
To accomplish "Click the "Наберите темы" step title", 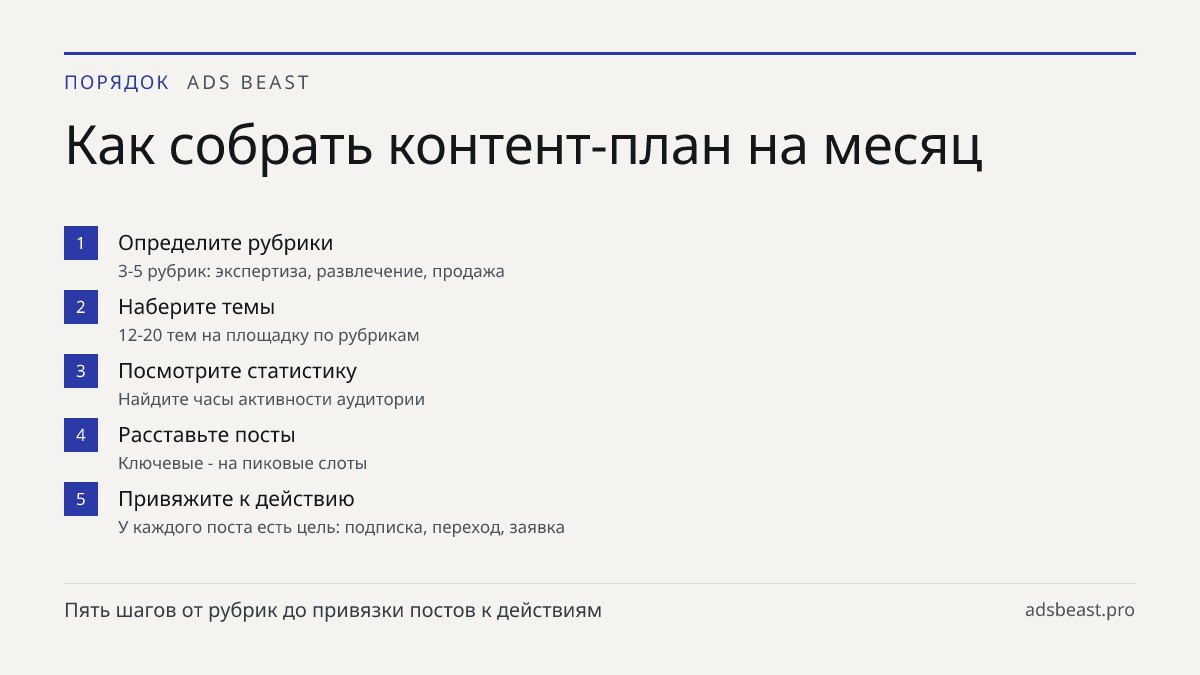I will [197, 307].
